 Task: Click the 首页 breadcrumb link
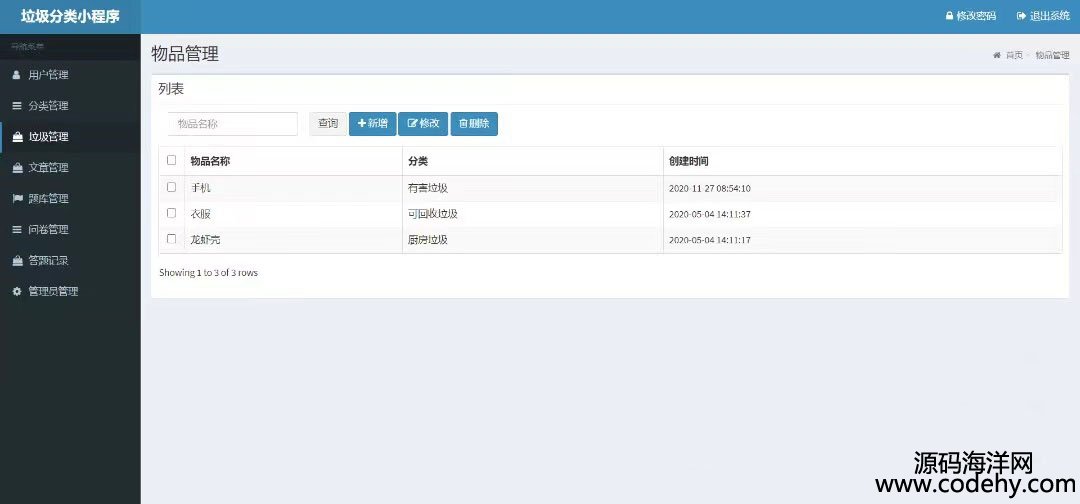[1014, 55]
